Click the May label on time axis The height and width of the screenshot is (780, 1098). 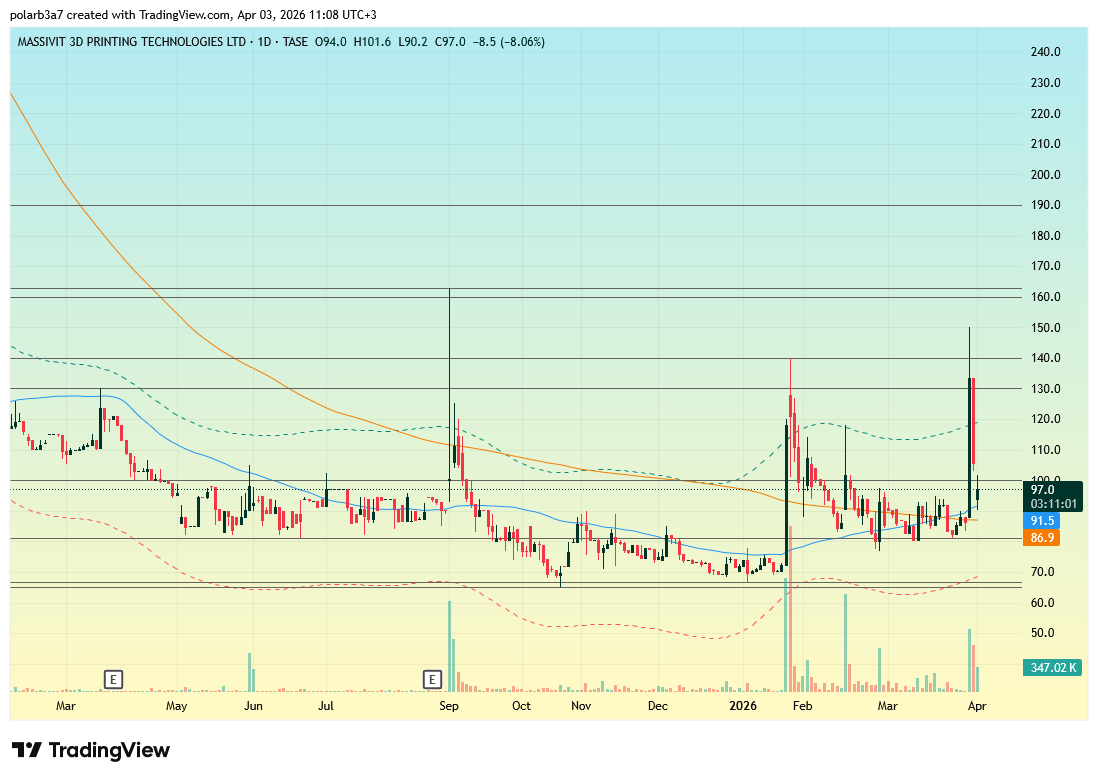pyautogui.click(x=176, y=706)
